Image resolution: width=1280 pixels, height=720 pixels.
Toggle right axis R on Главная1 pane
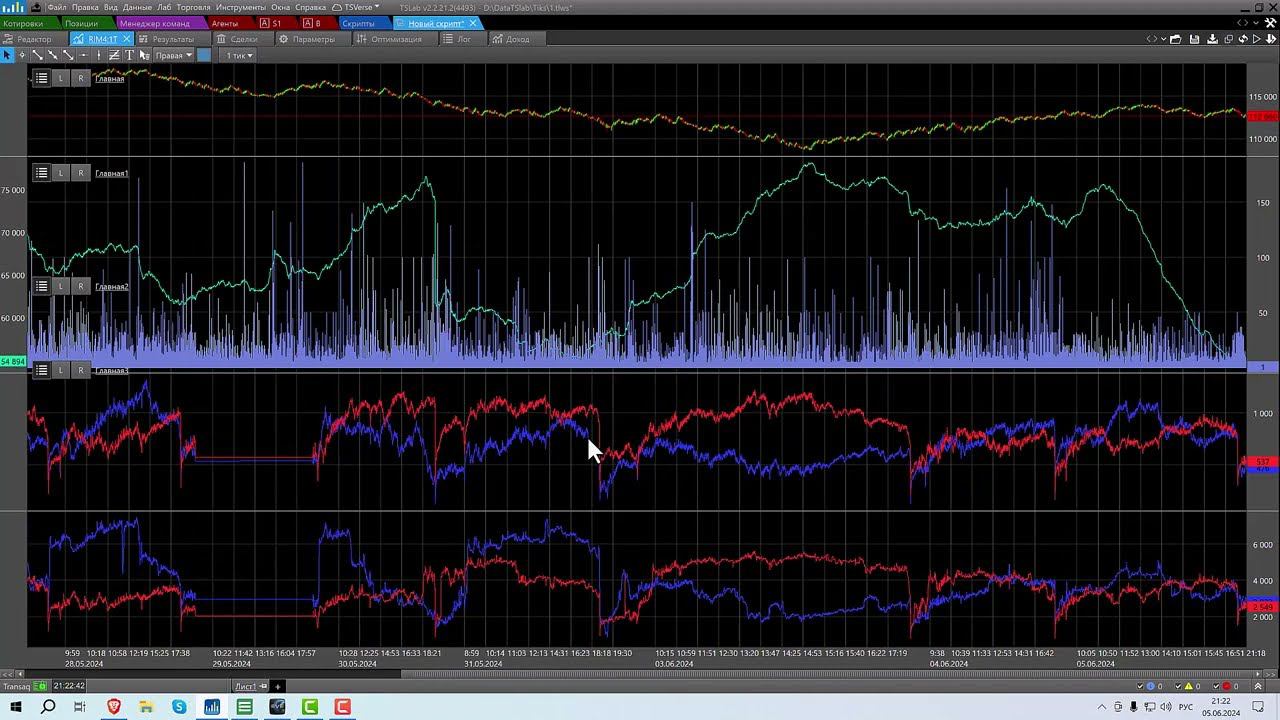coord(81,173)
